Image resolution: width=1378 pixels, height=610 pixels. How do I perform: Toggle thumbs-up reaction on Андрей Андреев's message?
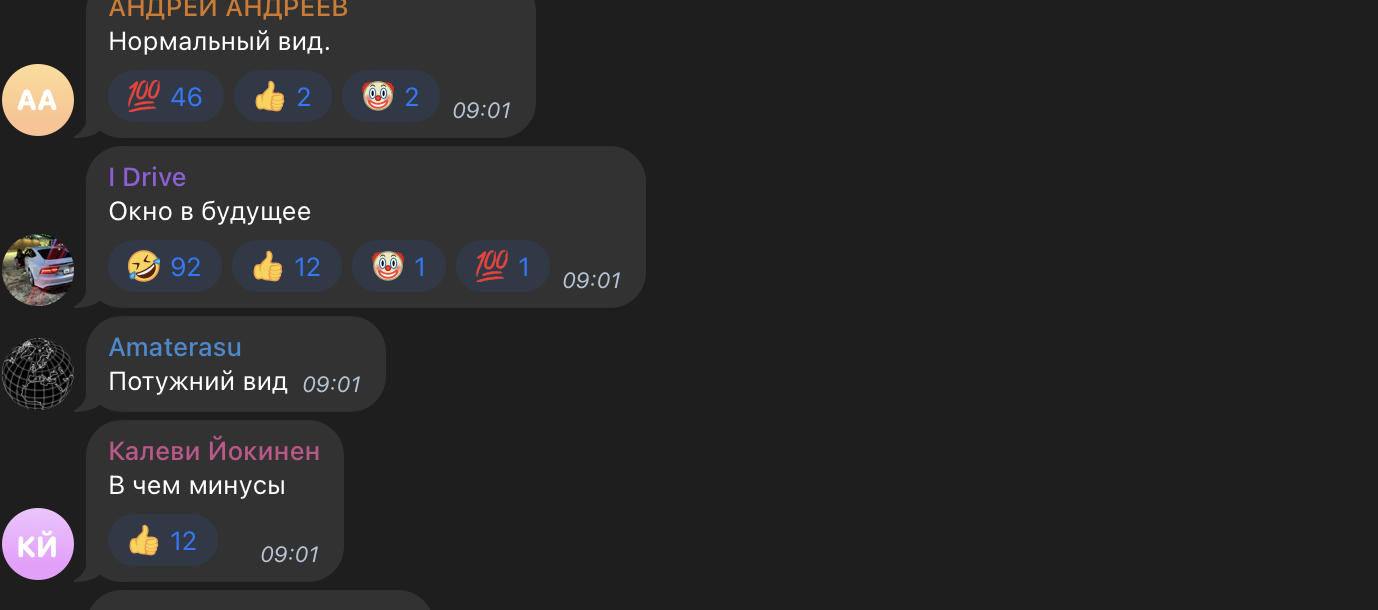click(x=283, y=97)
